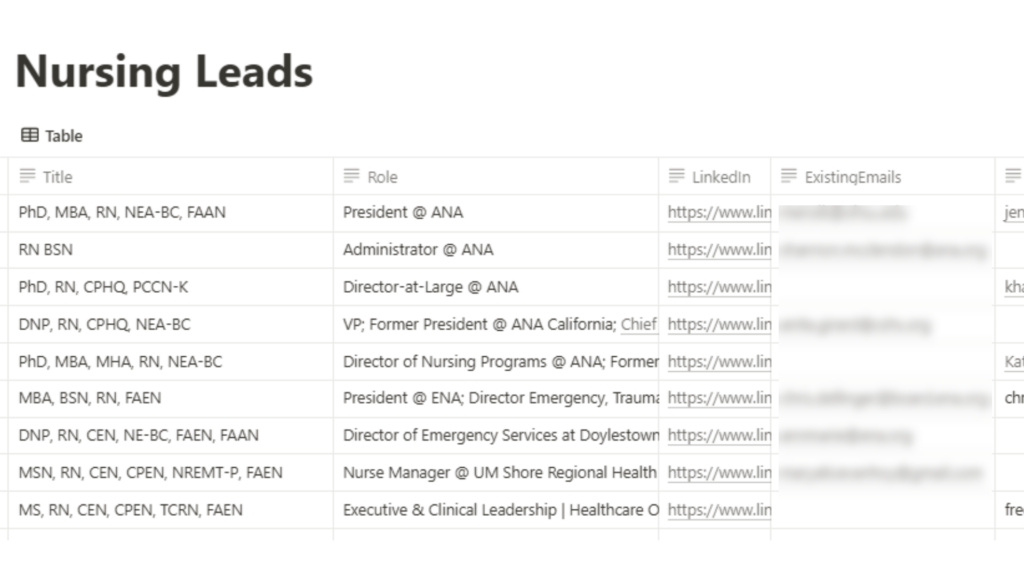Screen dimensions: 1024x576
Task: Open LinkedIn link for Nurse Manager row
Action: (719, 472)
